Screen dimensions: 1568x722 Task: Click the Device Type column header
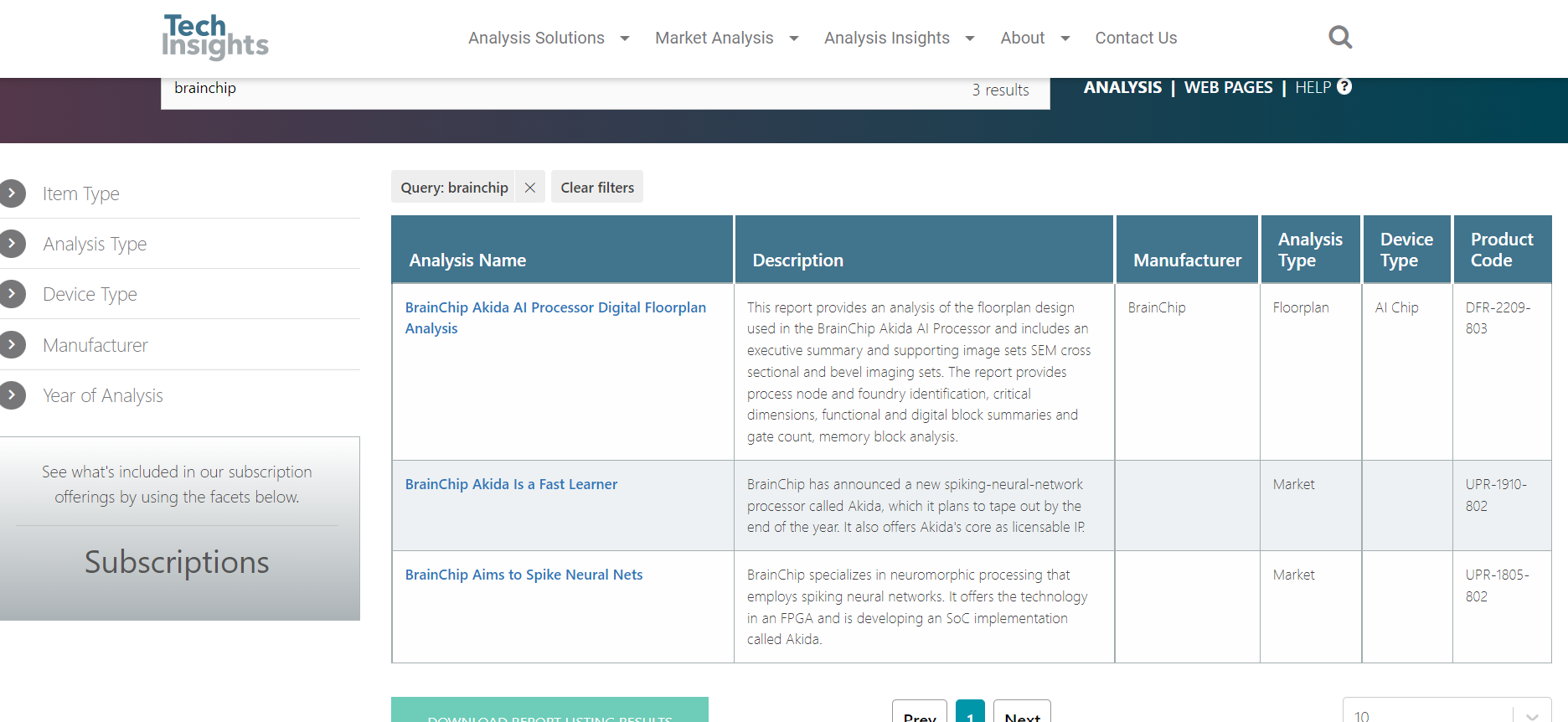click(1406, 250)
